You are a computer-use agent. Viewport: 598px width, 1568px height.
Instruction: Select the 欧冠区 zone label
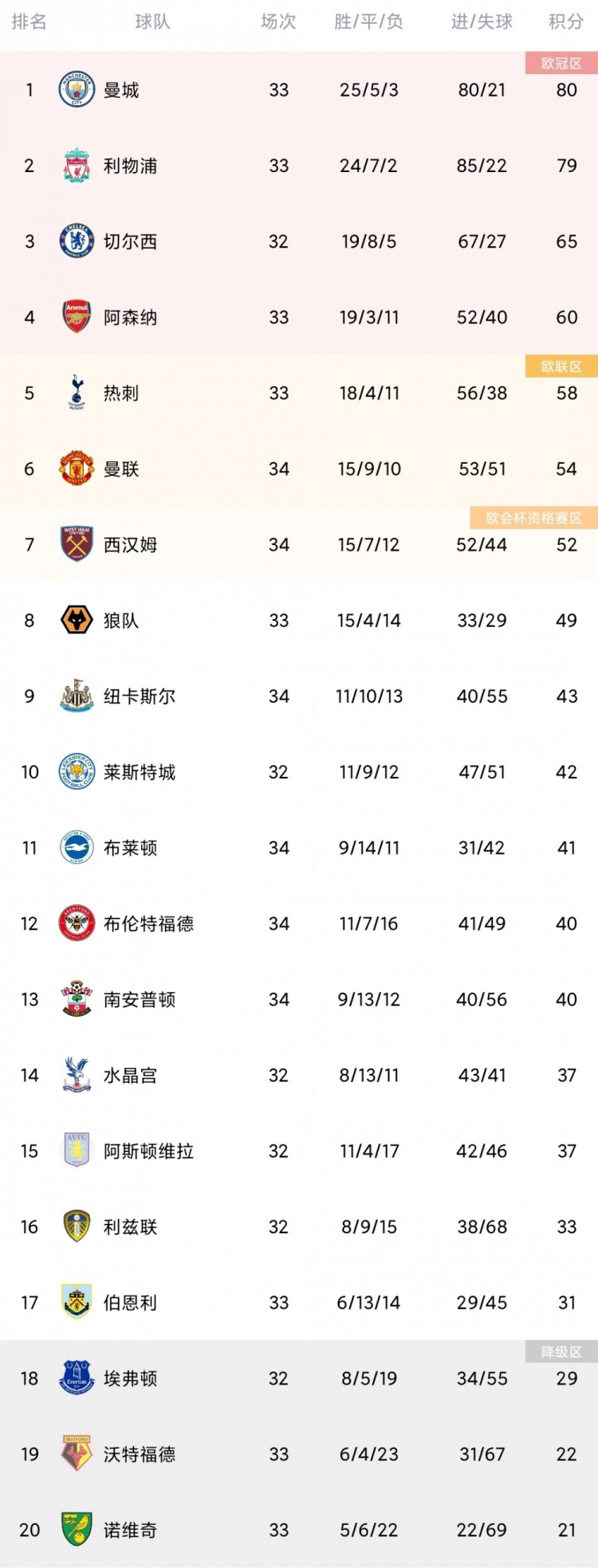click(561, 63)
